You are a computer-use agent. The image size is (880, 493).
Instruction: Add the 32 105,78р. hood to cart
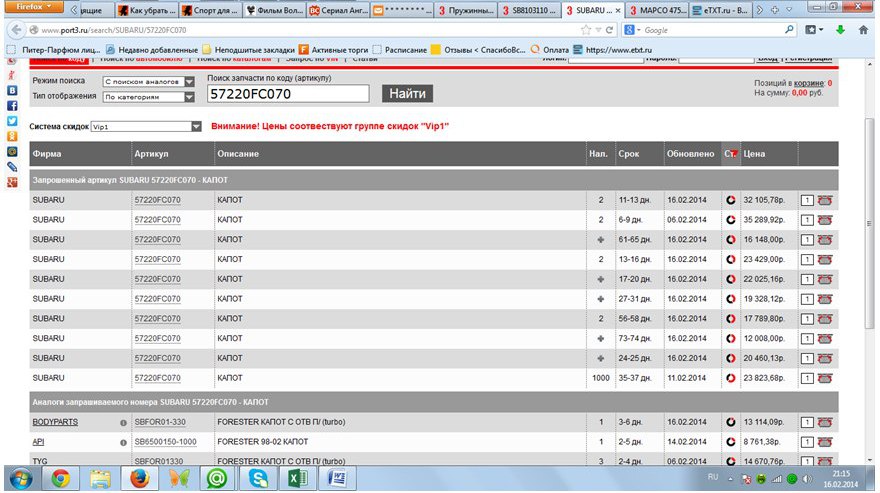[824, 200]
